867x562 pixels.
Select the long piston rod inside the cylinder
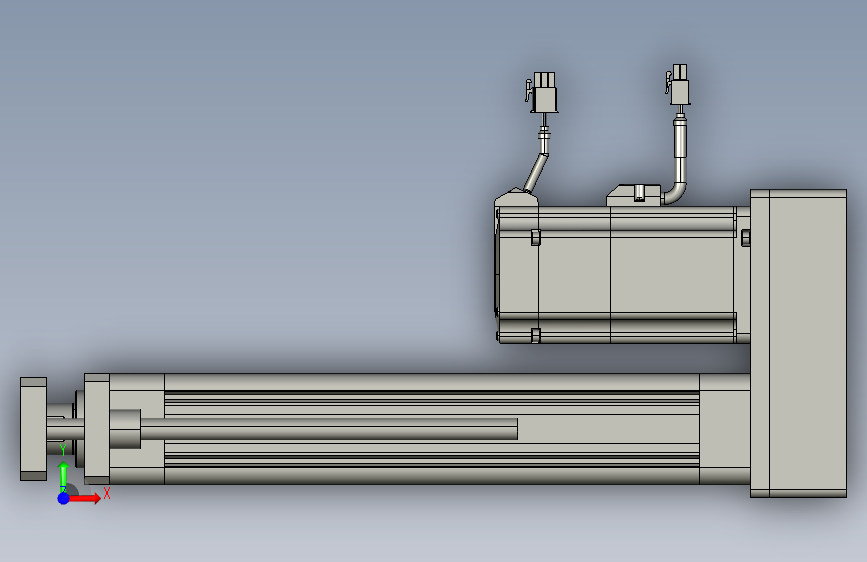pos(329,429)
